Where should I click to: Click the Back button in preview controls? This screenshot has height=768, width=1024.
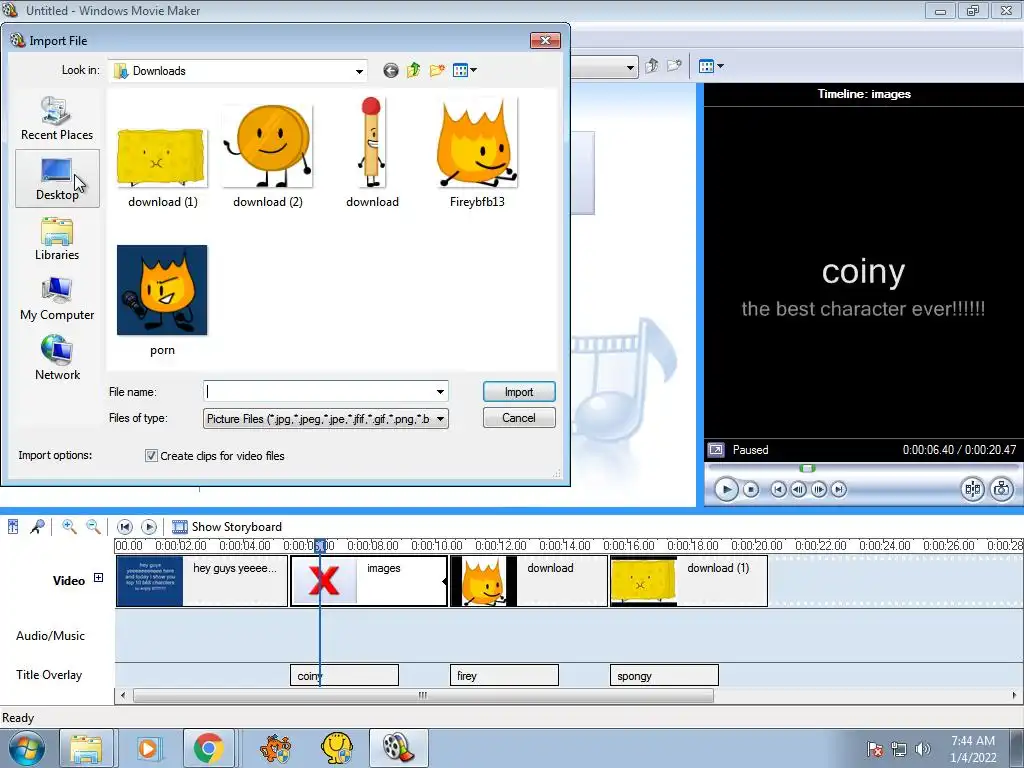point(778,489)
